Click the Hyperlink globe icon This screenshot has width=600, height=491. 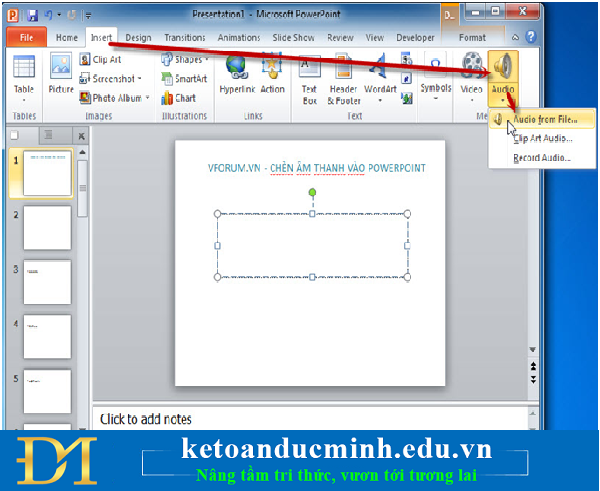[236, 65]
